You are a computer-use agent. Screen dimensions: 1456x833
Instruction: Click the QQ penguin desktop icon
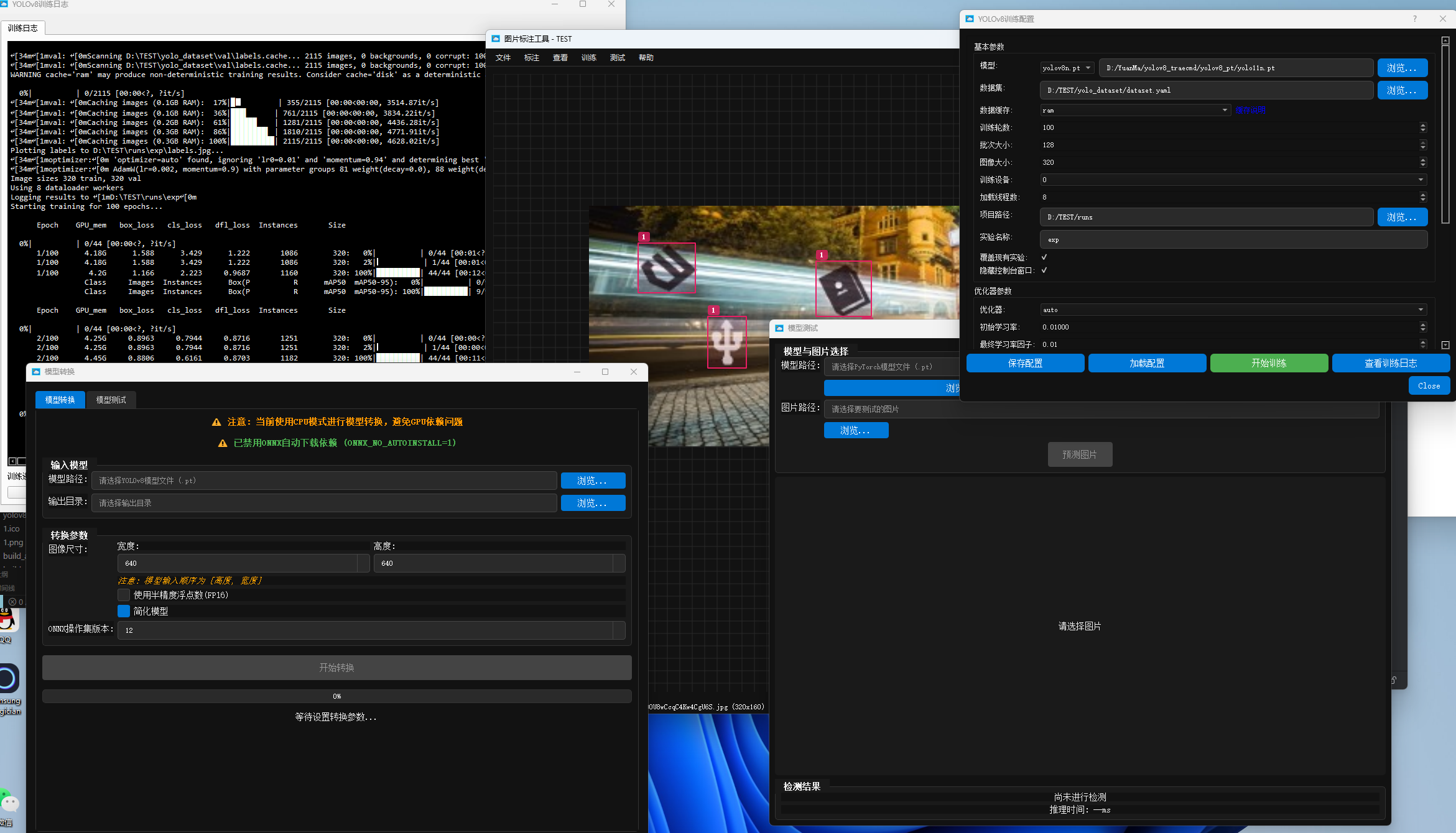(x=6, y=621)
